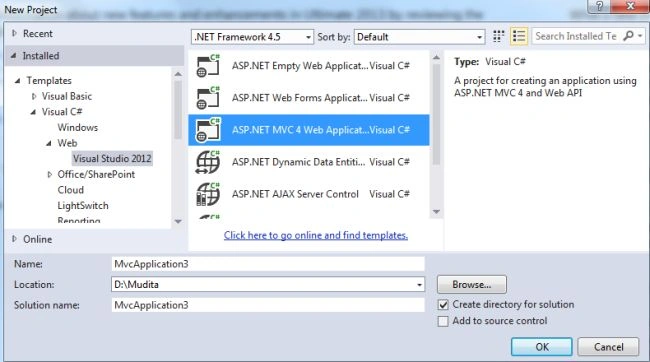
Task: Click the Search Installed Templates box
Action: click(576, 36)
